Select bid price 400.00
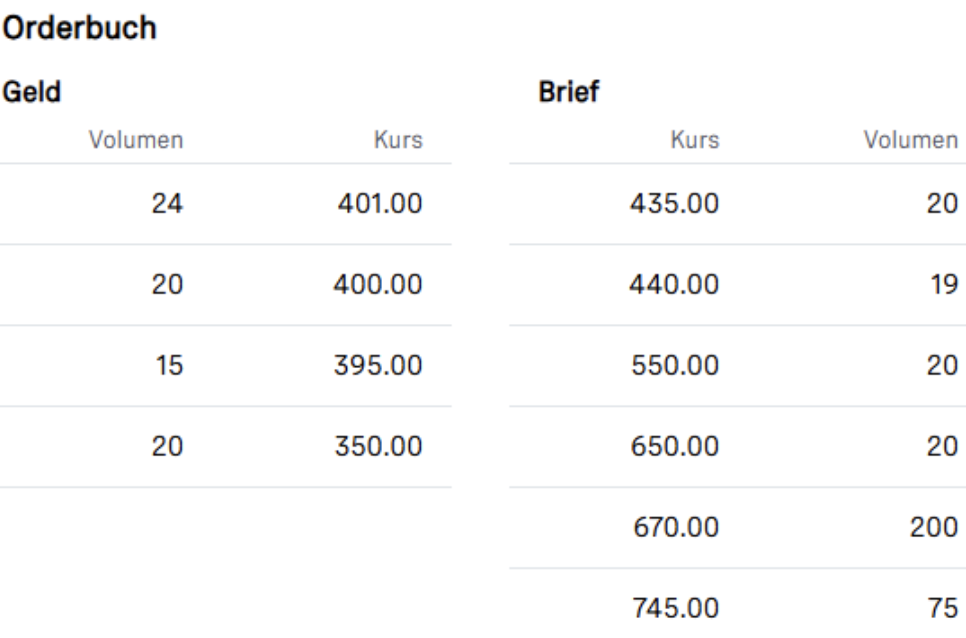966x638 pixels. (x=378, y=285)
